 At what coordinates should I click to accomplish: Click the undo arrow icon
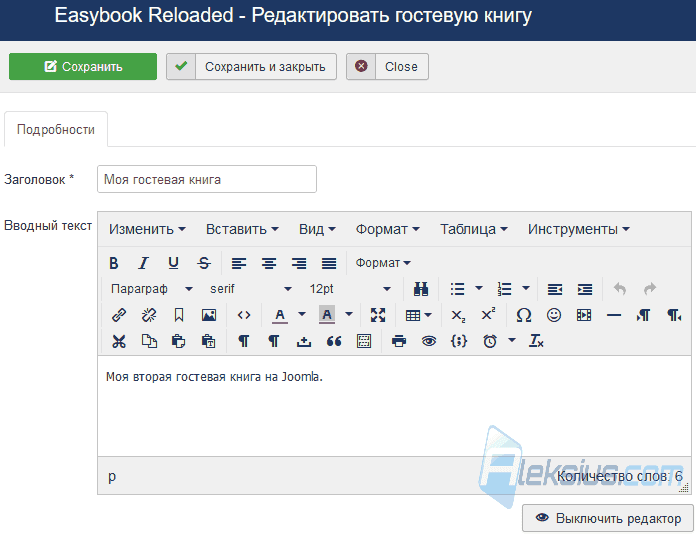pyautogui.click(x=620, y=289)
